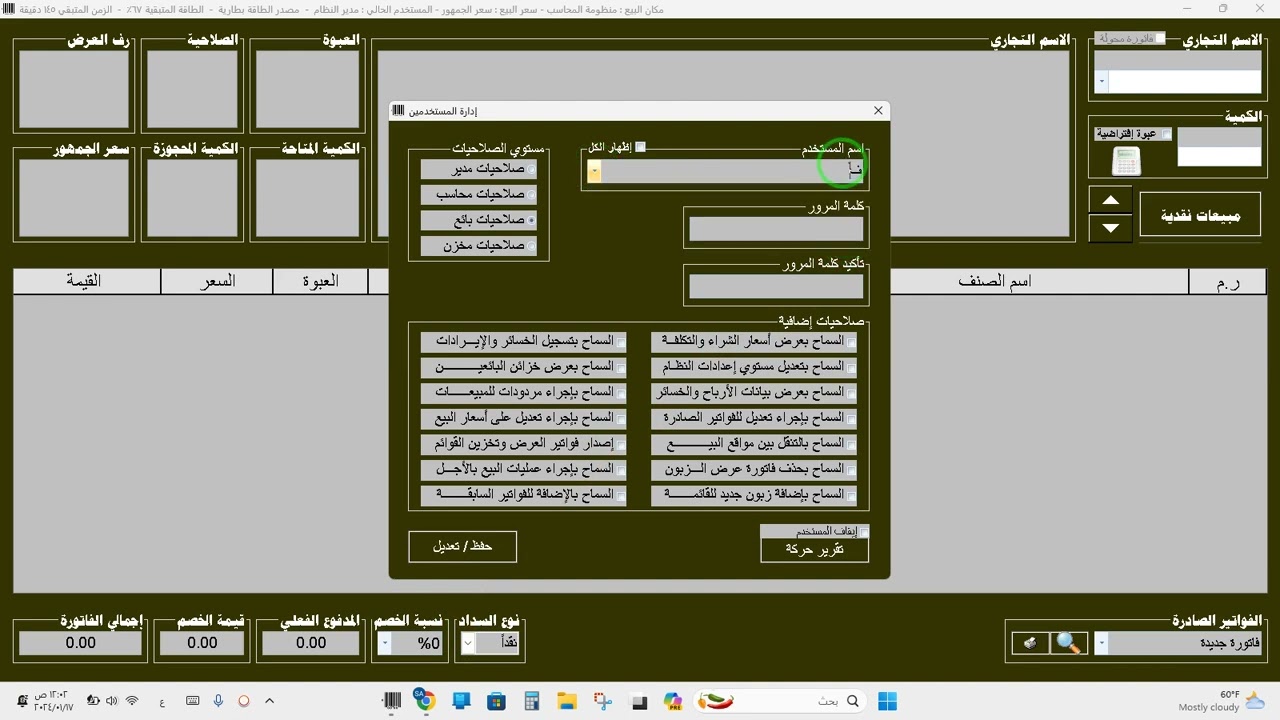
Task: Open the trade name الاسم التجاري dropdown
Action: click(1102, 82)
